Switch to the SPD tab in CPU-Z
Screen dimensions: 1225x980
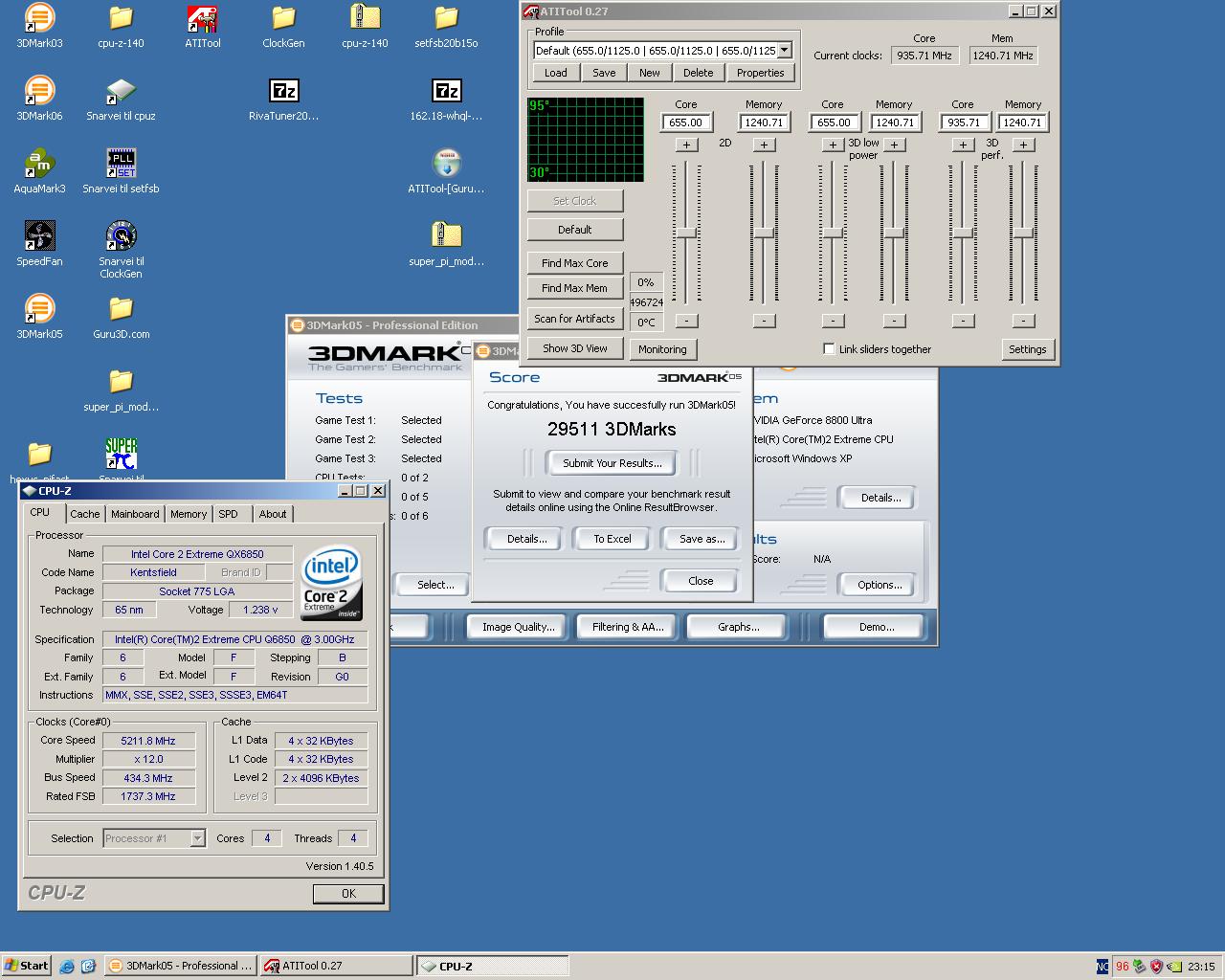pyautogui.click(x=228, y=514)
